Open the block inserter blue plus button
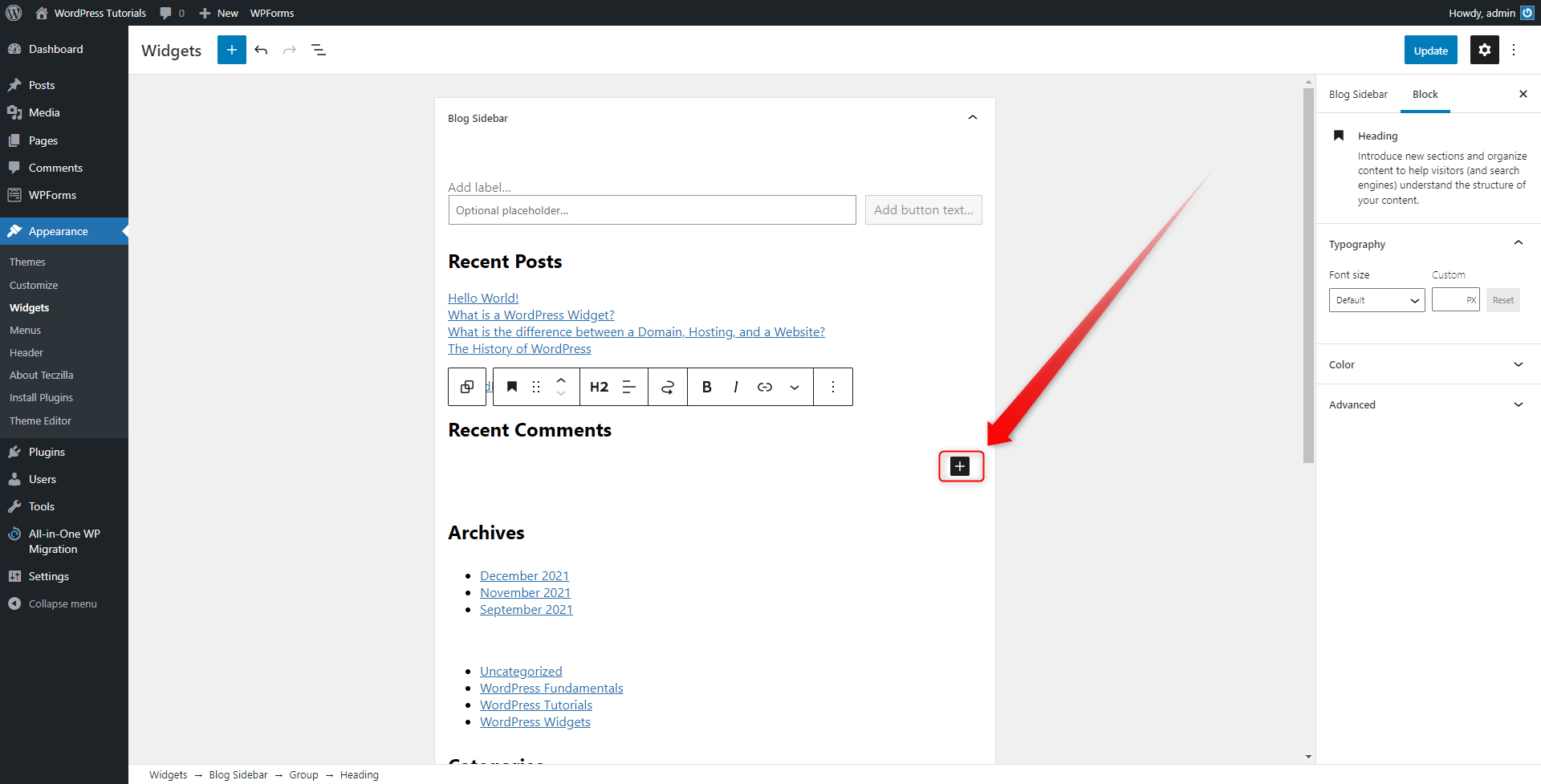This screenshot has width=1541, height=784. [232, 50]
